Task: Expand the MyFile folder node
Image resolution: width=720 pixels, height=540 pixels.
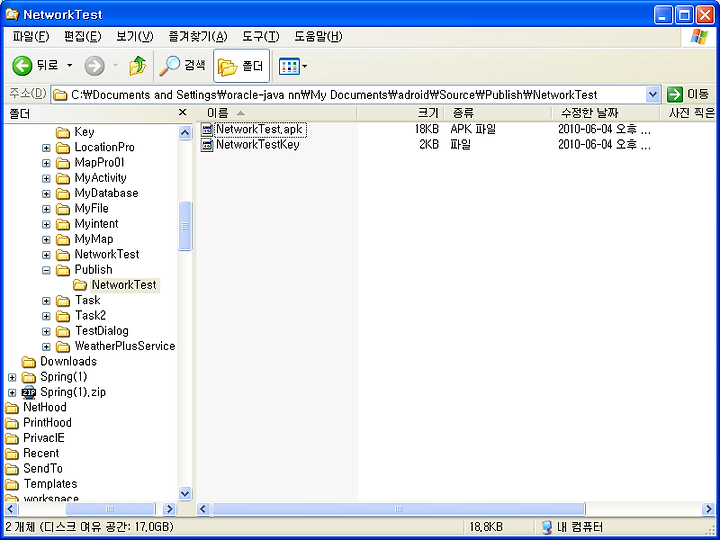Action: pos(46,209)
